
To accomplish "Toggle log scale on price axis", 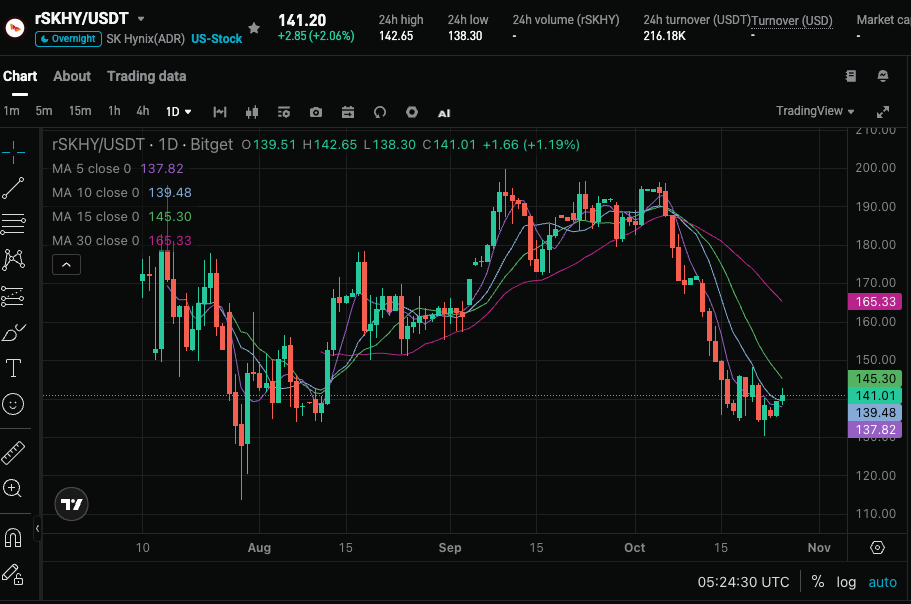I will tap(846, 582).
